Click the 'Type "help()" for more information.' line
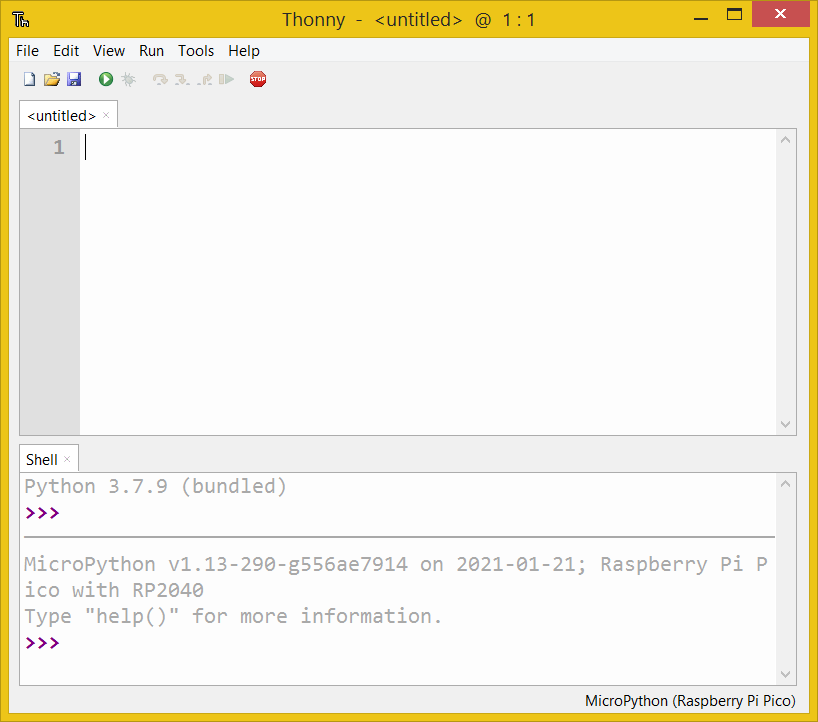Image resolution: width=818 pixels, height=722 pixels. click(233, 617)
